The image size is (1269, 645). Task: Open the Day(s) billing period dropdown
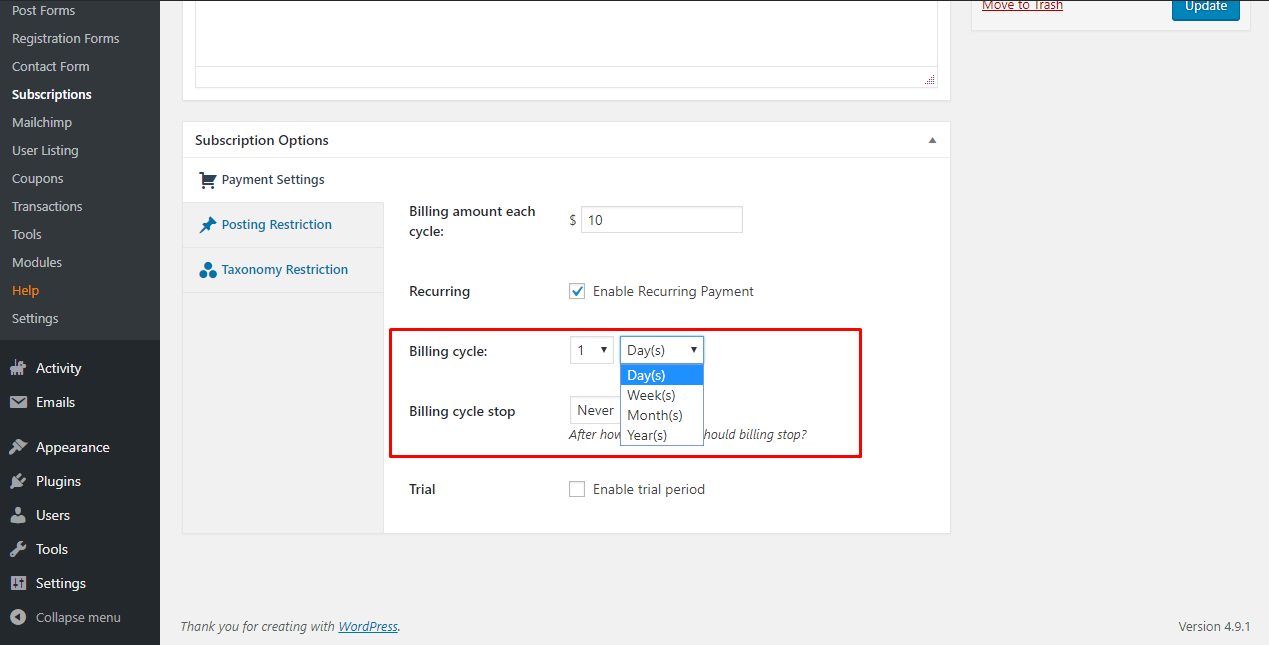pyautogui.click(x=662, y=350)
